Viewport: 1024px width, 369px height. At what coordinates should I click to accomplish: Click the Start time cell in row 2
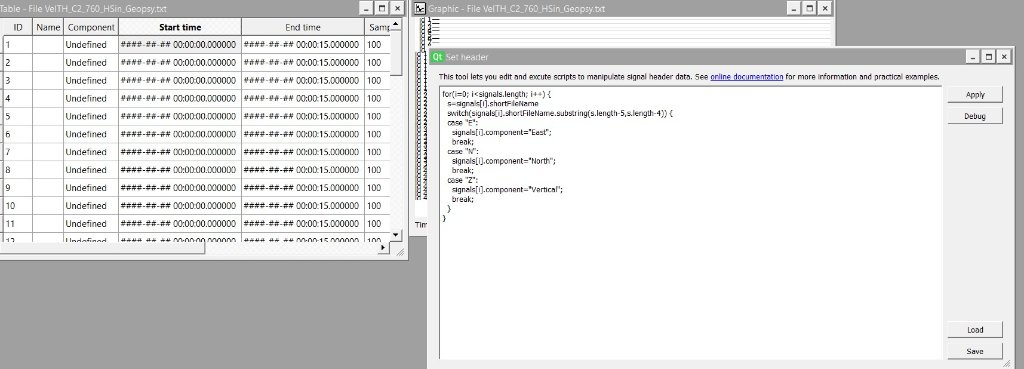180,63
